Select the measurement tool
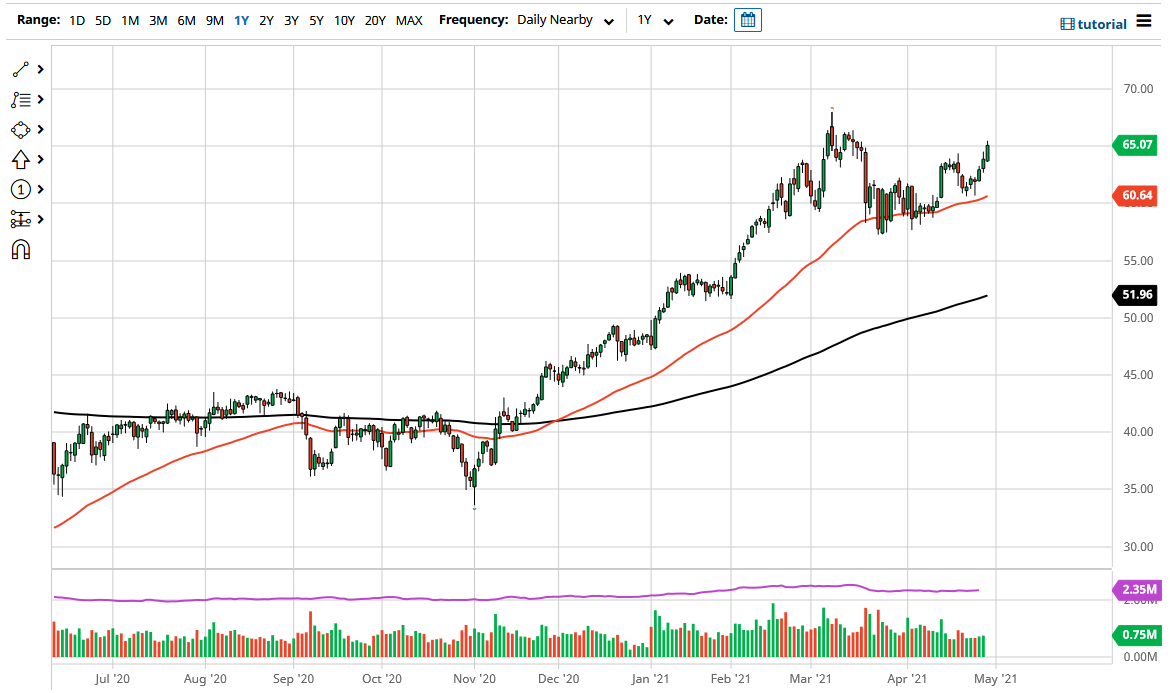The width and height of the screenshot is (1170, 693). pyautogui.click(x=20, y=219)
